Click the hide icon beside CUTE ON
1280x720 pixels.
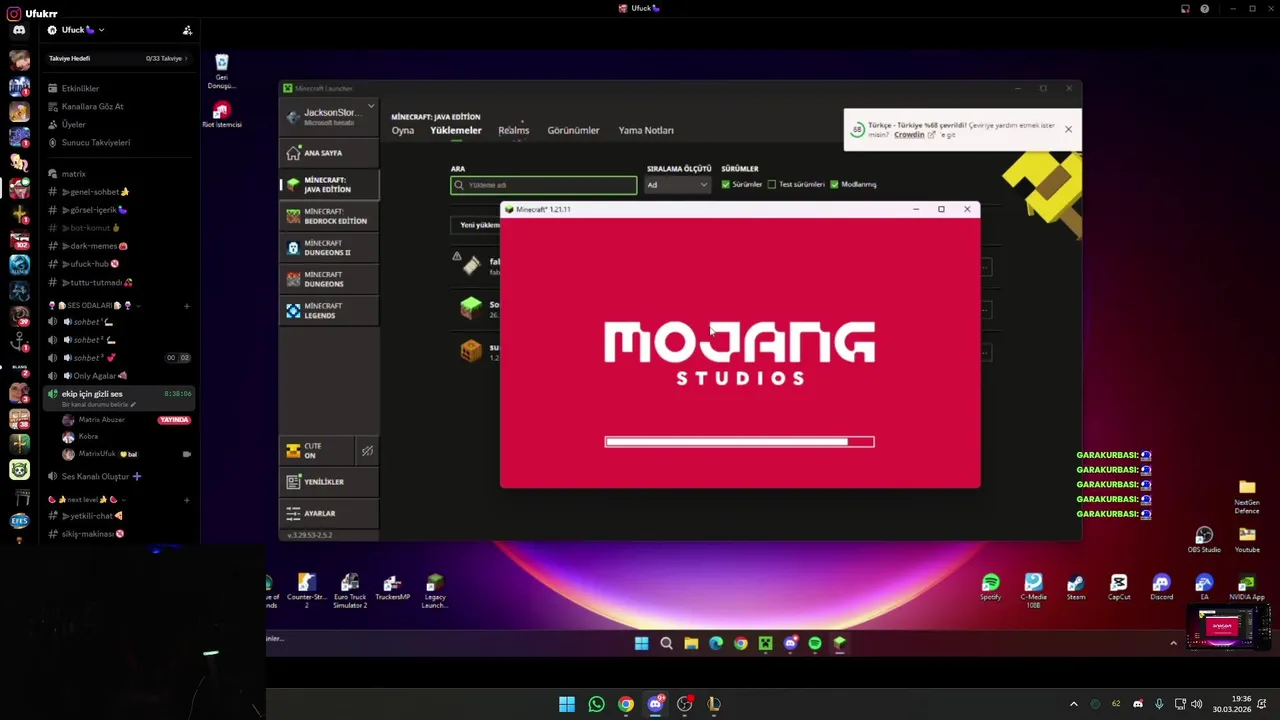(367, 451)
